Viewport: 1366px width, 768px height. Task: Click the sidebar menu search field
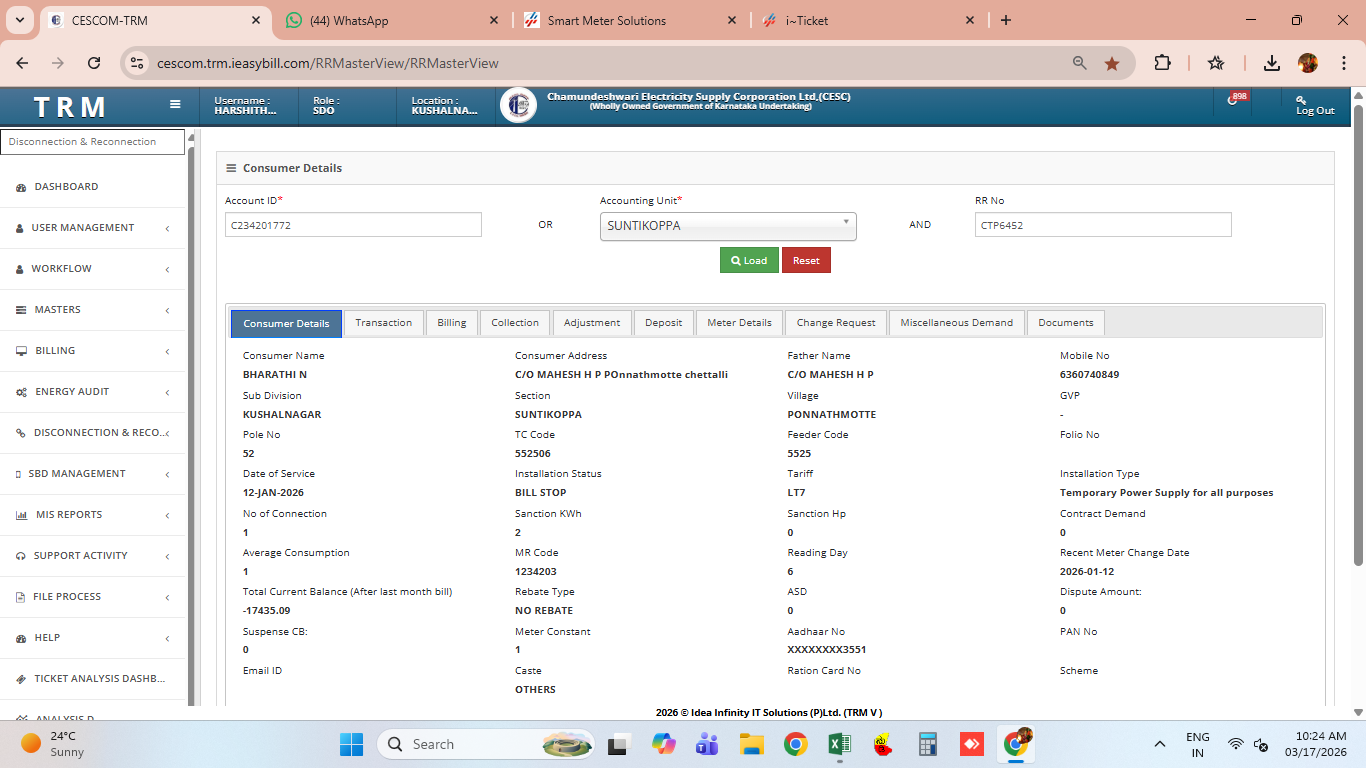(93, 142)
